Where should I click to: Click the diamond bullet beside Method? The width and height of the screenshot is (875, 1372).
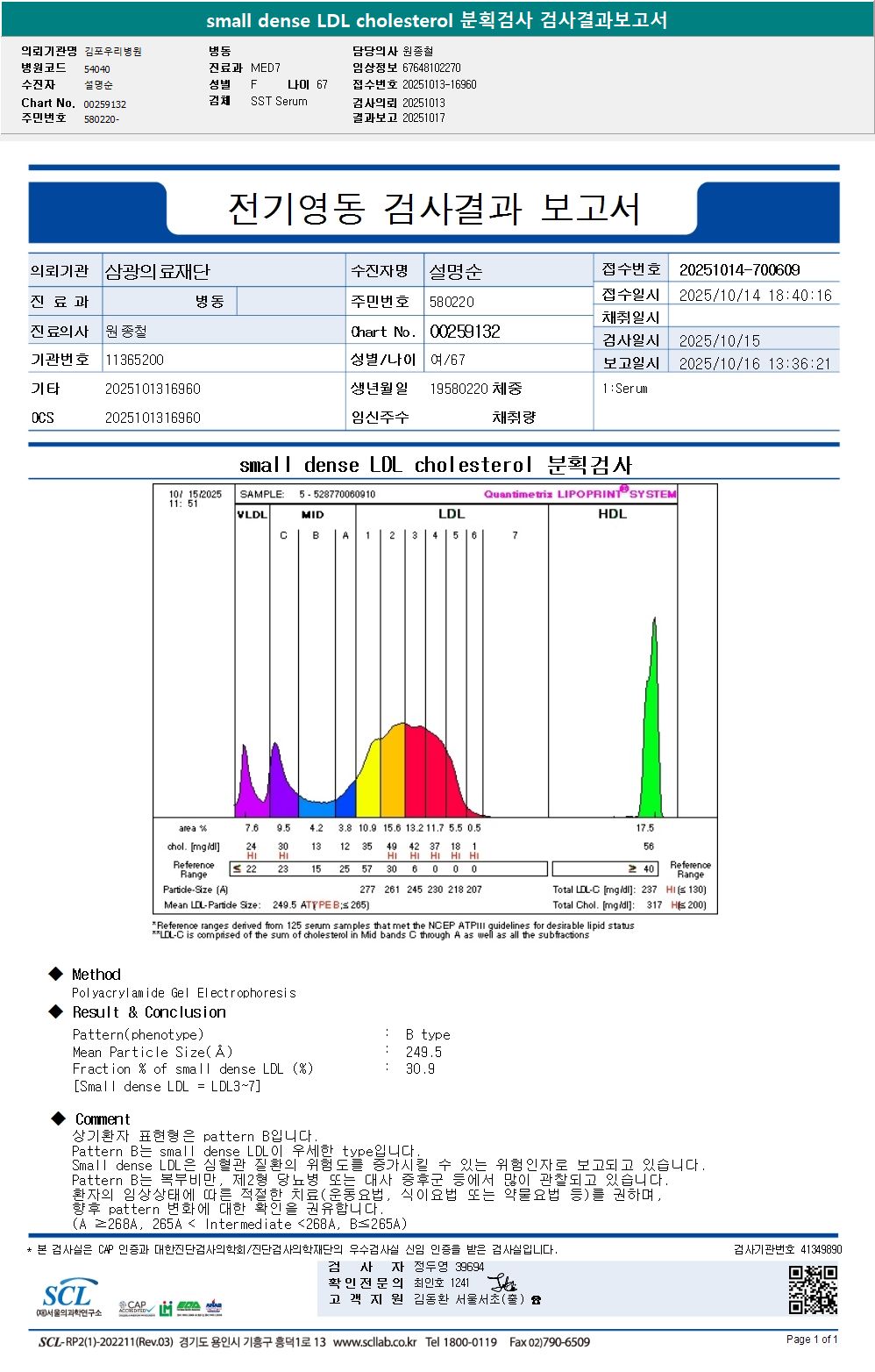tap(56, 974)
